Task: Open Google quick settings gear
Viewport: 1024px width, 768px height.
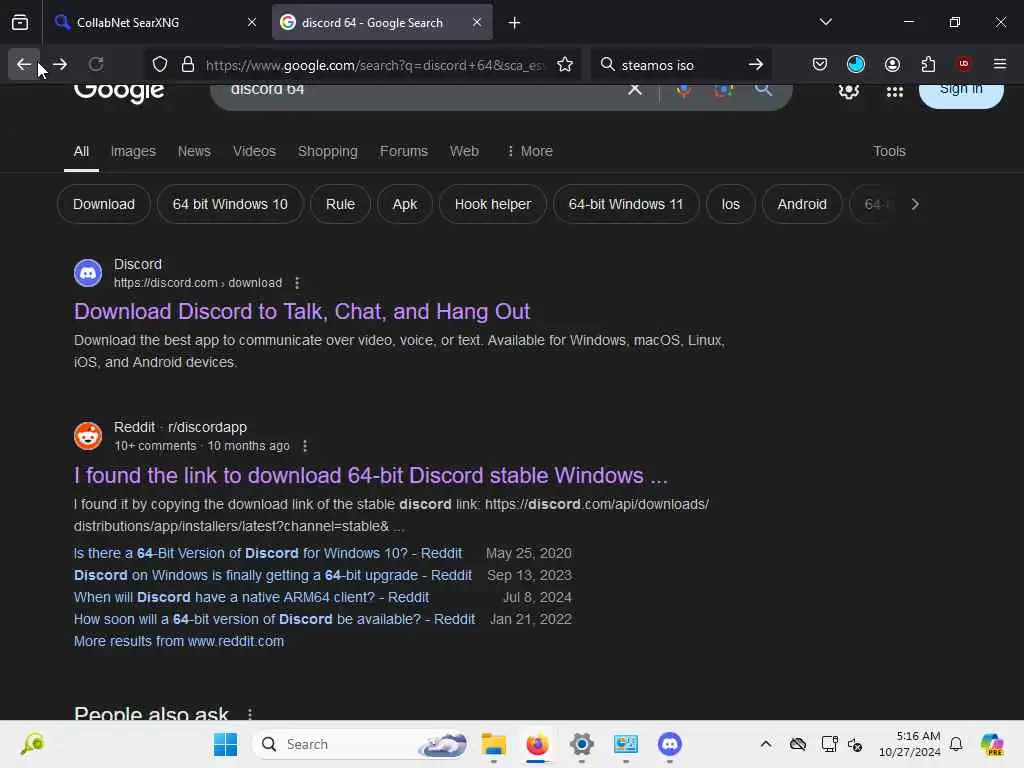Action: tap(848, 90)
